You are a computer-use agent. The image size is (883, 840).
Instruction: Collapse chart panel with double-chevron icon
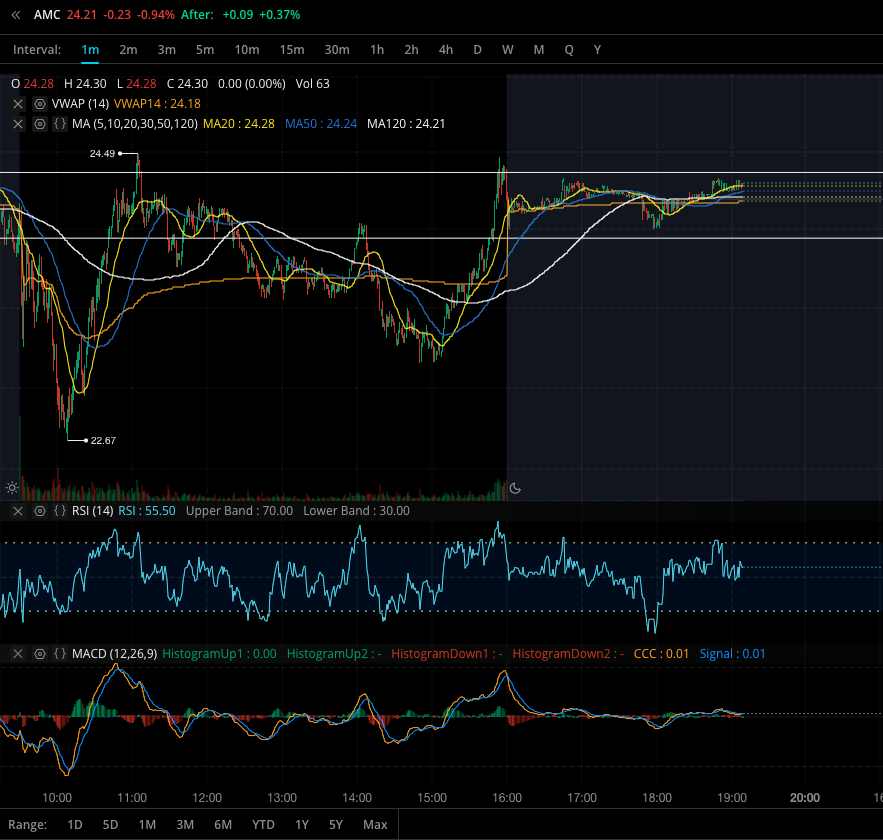click(x=16, y=15)
